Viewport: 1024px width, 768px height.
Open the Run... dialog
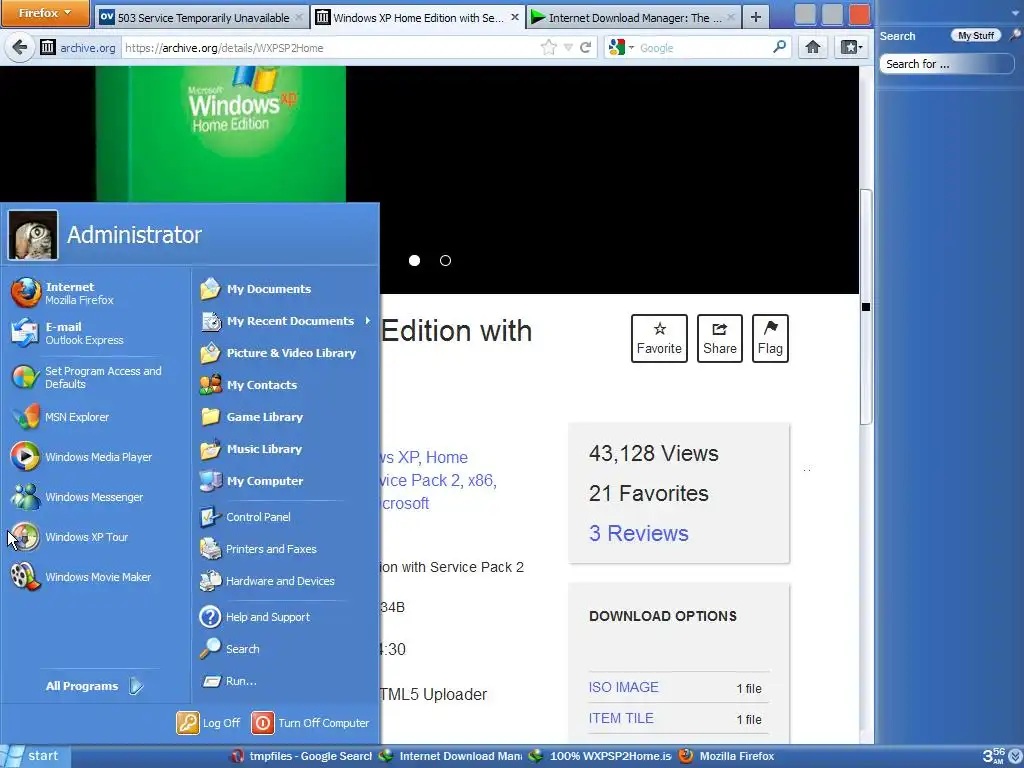click(x=229, y=680)
